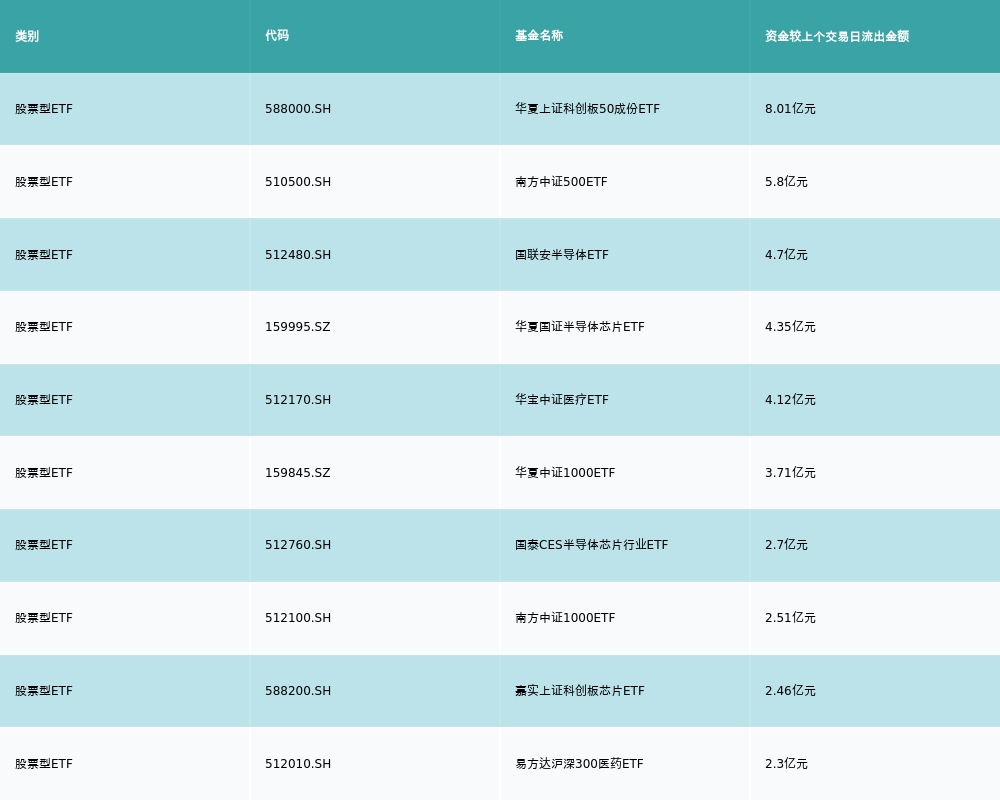Click the 资金较上个交易日流出金额 header

836,36
